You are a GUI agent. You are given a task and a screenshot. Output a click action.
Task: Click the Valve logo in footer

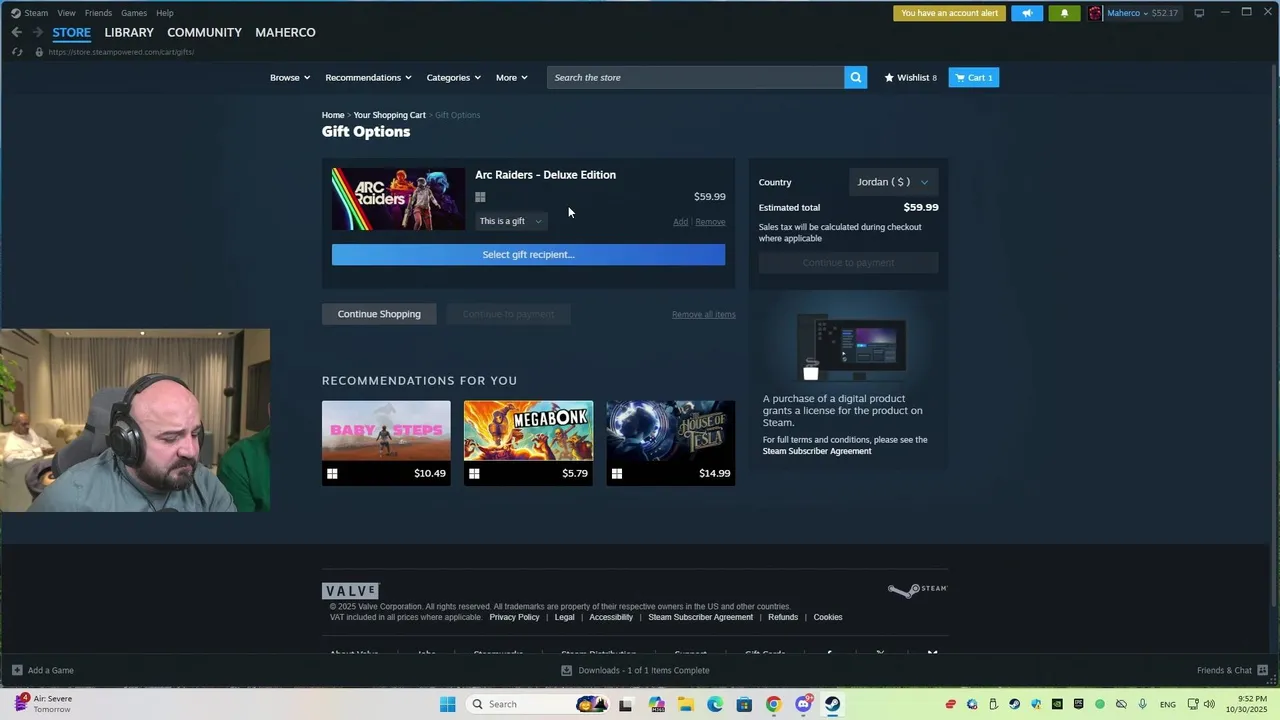[351, 591]
